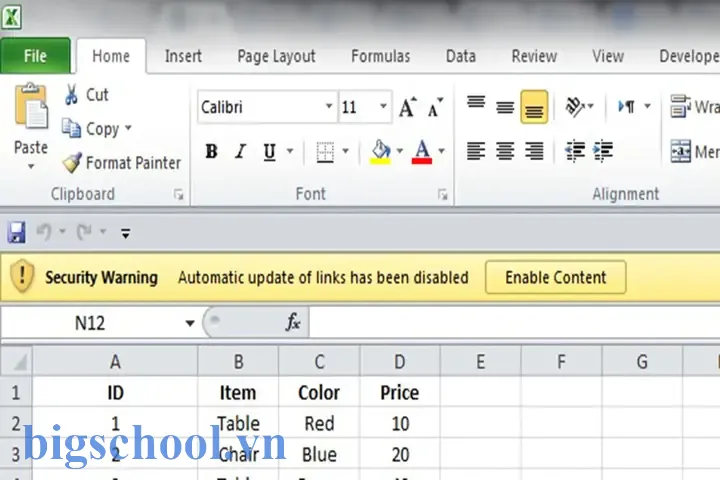Viewport: 720px width, 480px height.
Task: Redo the last action
Action: click(x=84, y=232)
